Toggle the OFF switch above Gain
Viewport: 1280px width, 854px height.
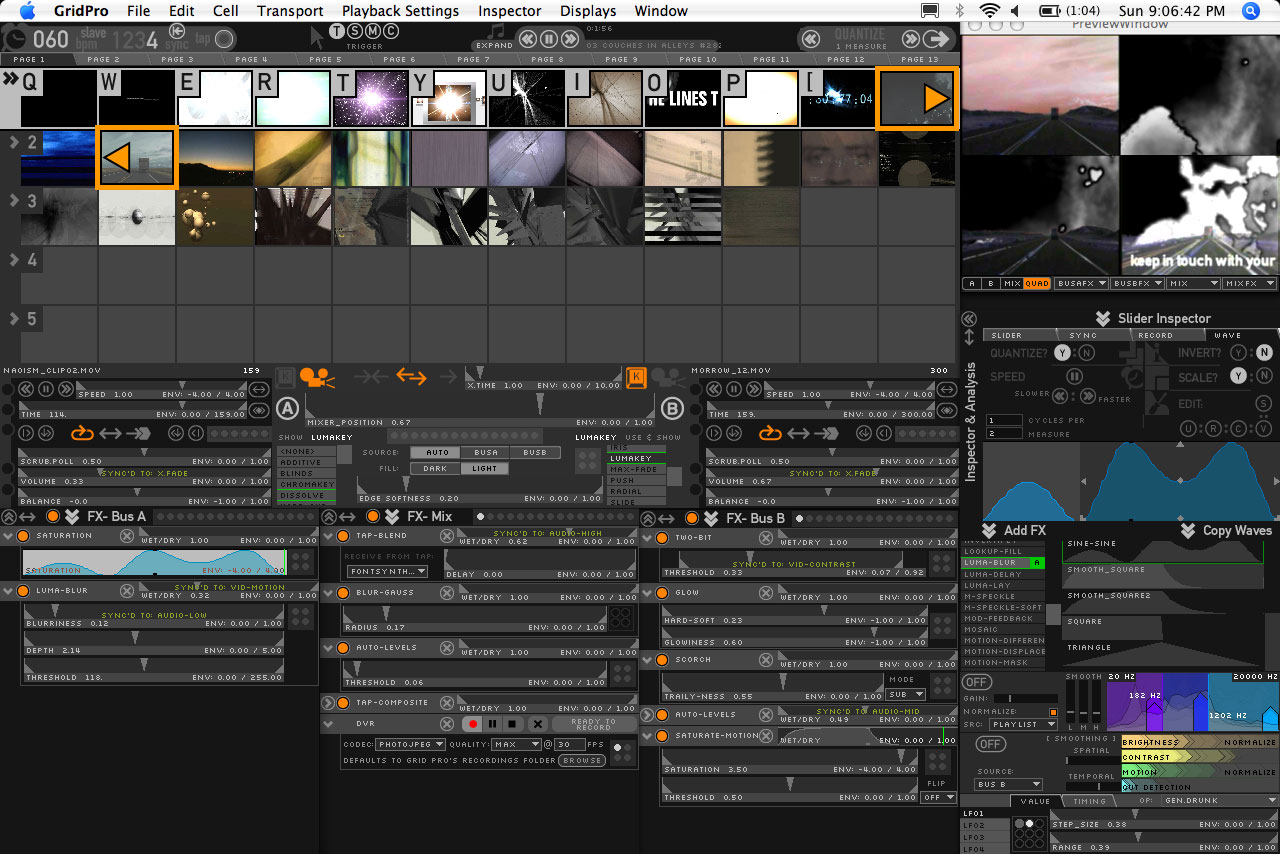coord(977,682)
